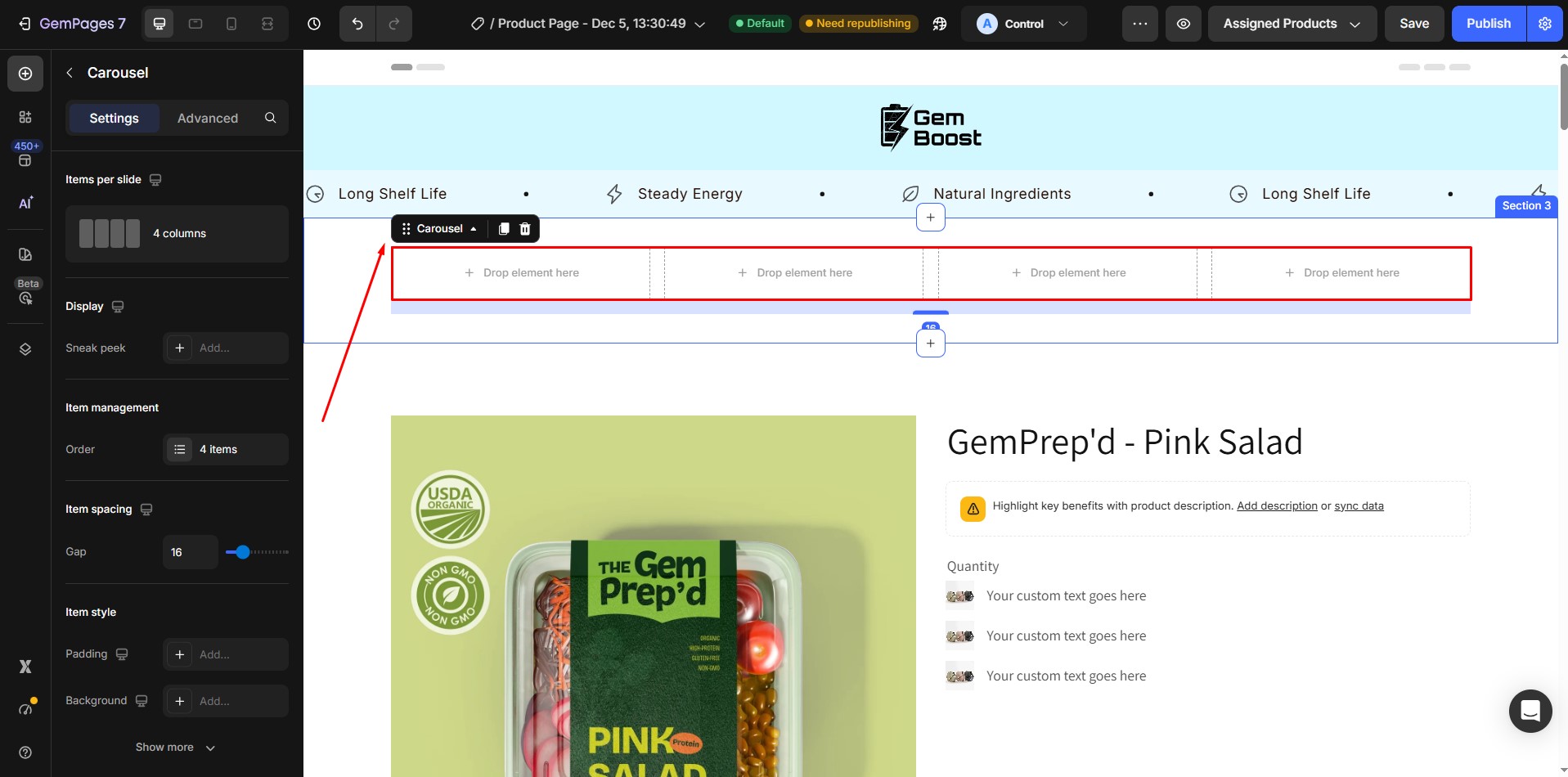Redo the last undone change
This screenshot has height=777, width=1568.
394,24
